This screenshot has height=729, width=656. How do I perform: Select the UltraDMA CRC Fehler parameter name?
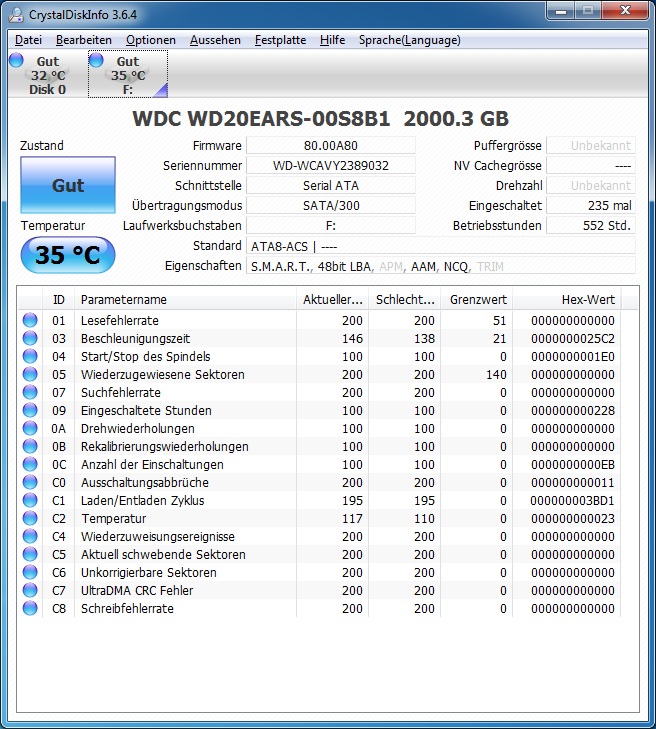(137, 590)
